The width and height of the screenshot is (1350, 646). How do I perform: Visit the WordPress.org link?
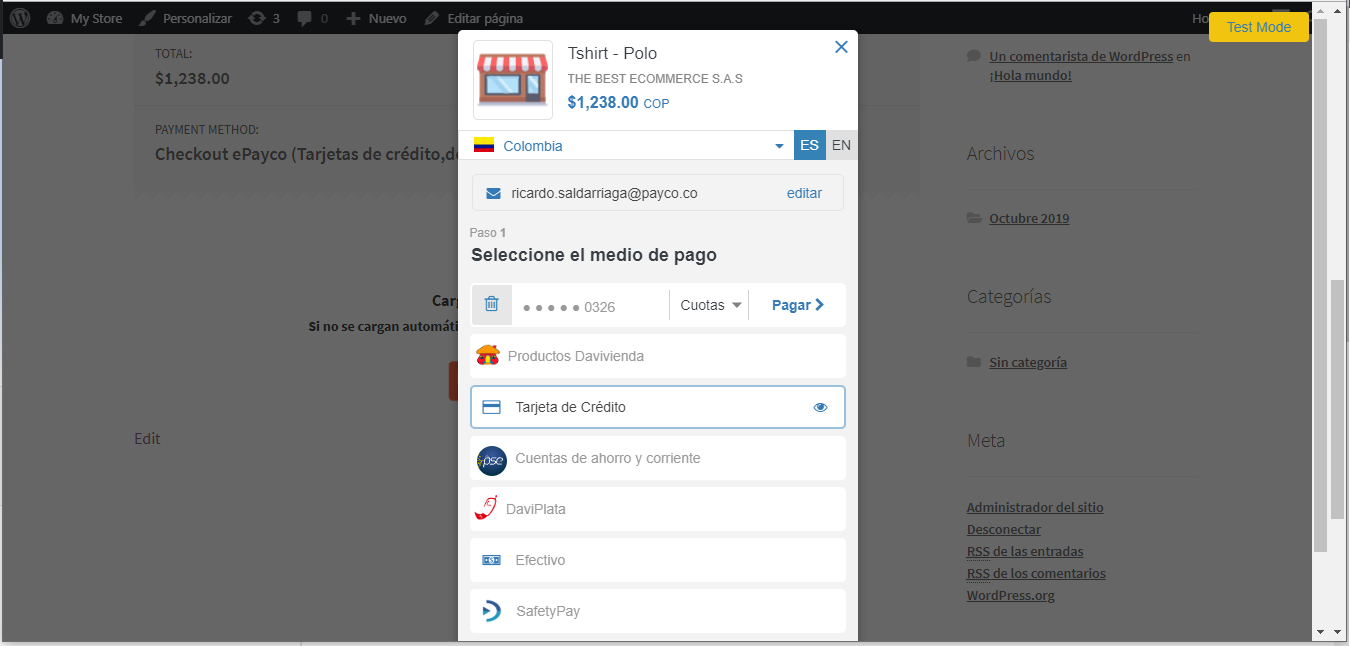point(1011,595)
